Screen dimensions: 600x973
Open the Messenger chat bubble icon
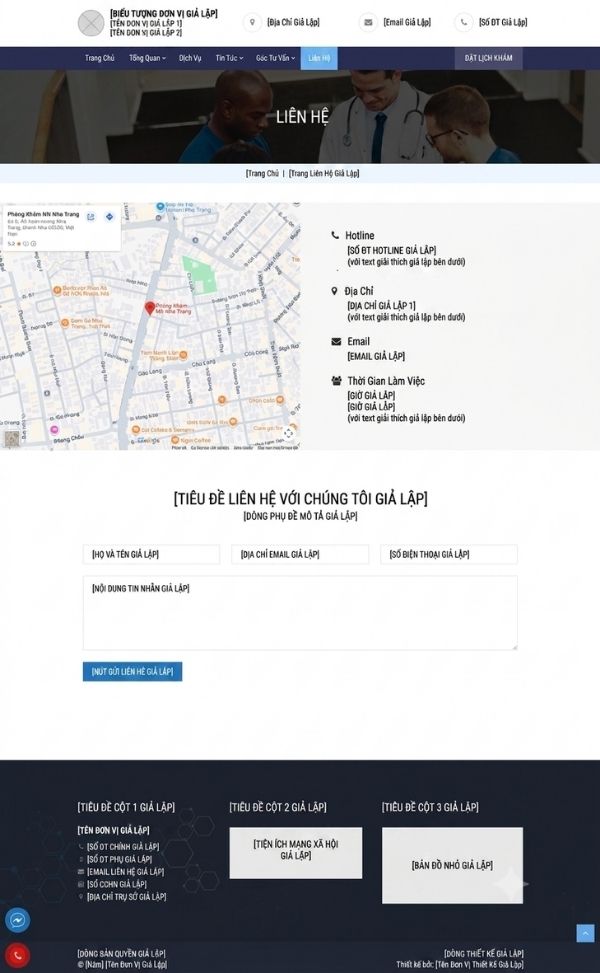[x=17, y=920]
